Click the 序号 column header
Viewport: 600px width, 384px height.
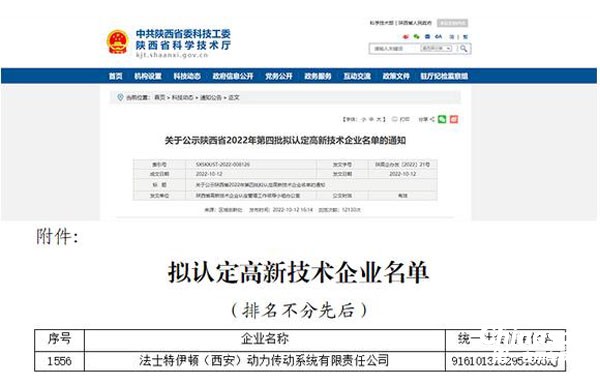point(59,339)
